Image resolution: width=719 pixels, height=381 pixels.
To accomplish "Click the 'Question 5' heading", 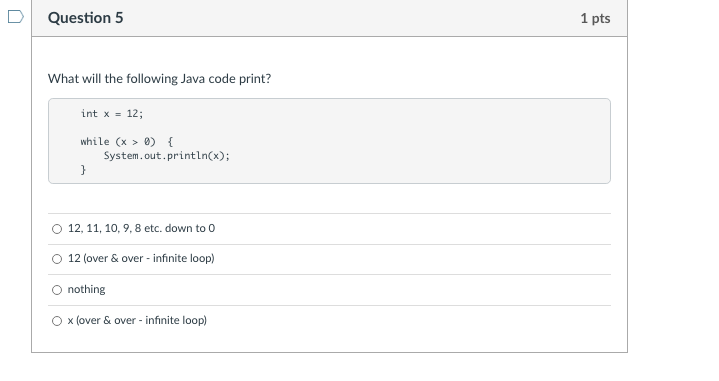I will click(x=85, y=18).
